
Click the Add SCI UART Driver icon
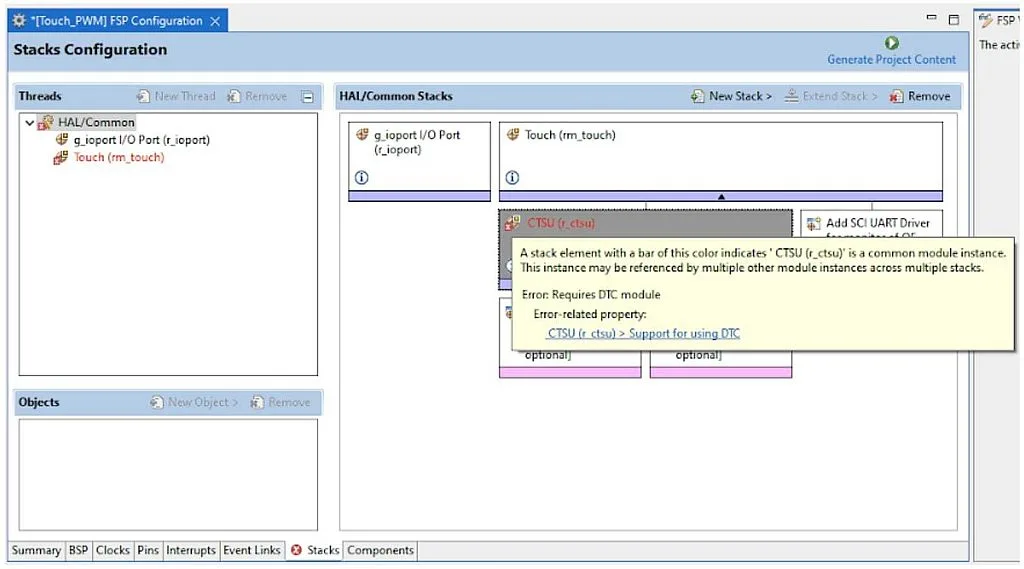[812, 224]
